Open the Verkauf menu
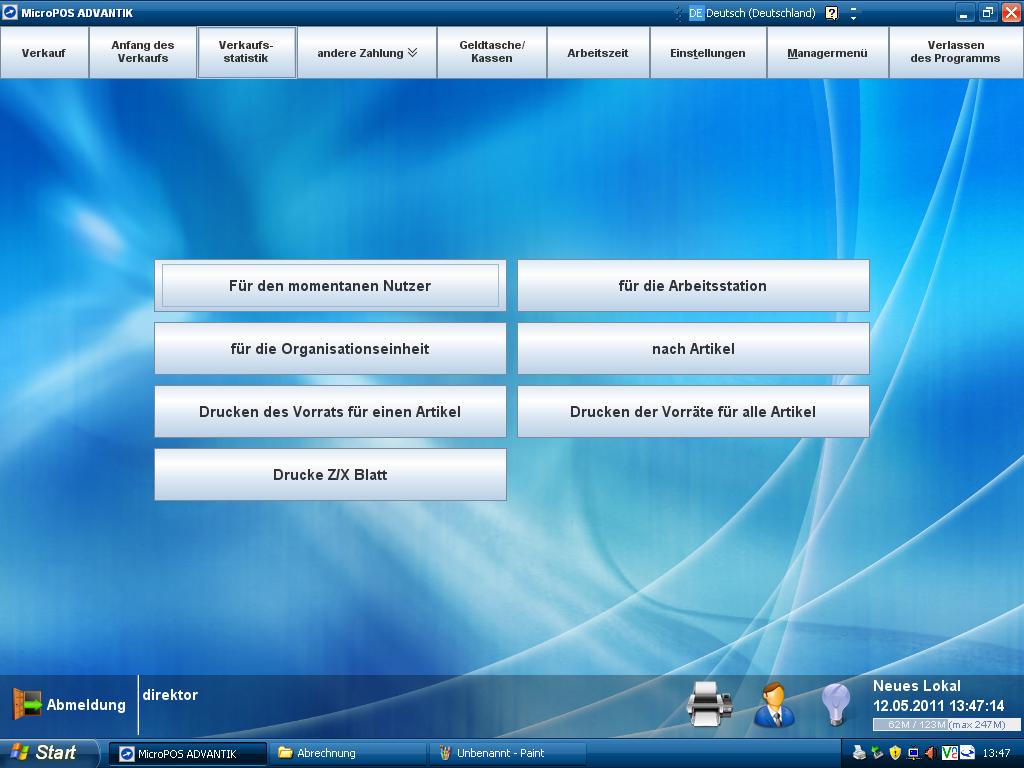Screen dimensions: 1024x768 click(44, 53)
